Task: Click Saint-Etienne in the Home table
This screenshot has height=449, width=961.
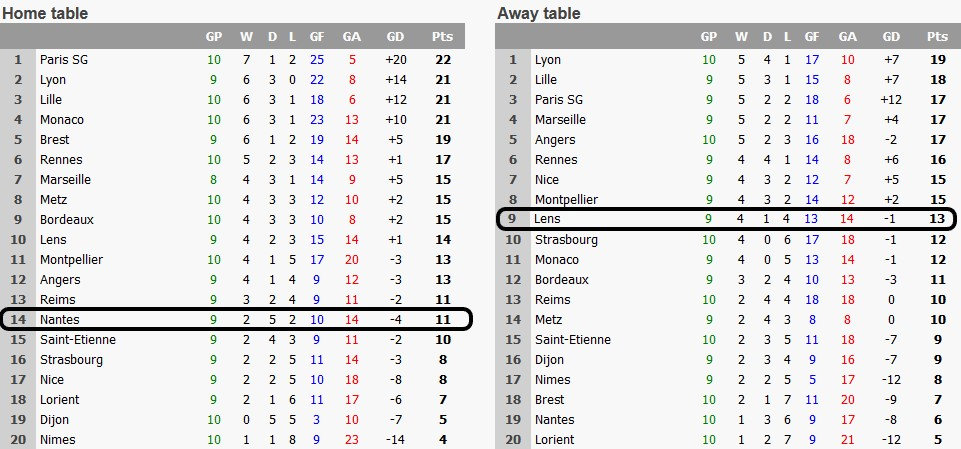Action: click(78, 340)
